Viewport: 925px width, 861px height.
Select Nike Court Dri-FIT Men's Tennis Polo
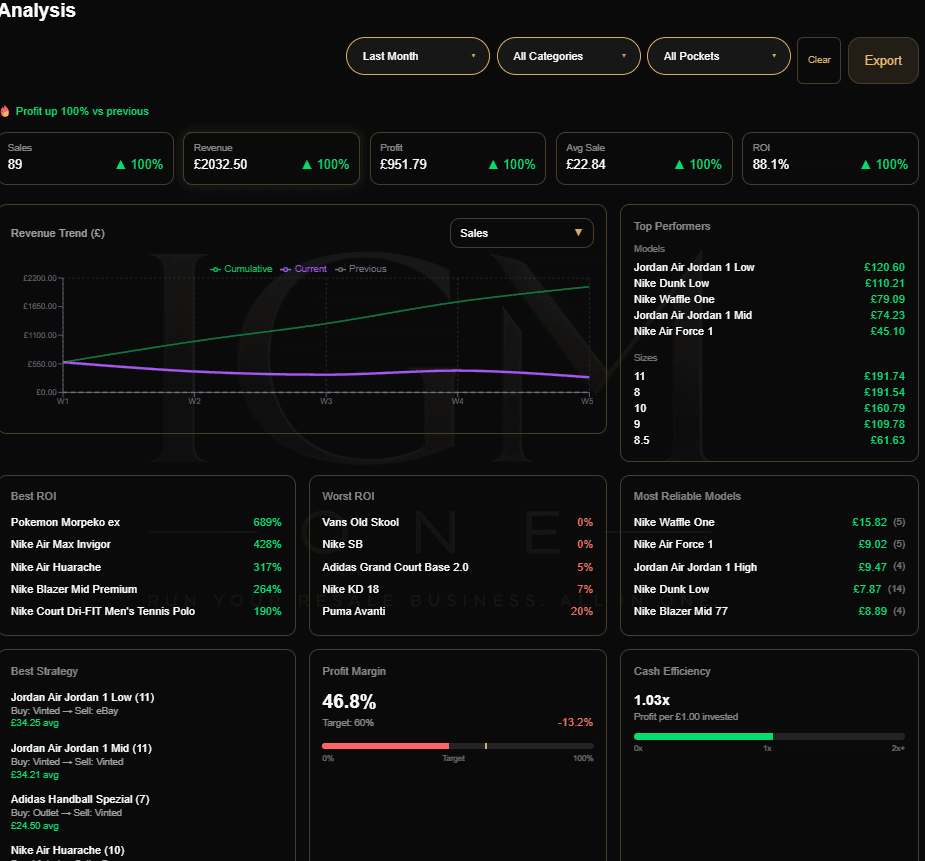[x=146, y=611]
